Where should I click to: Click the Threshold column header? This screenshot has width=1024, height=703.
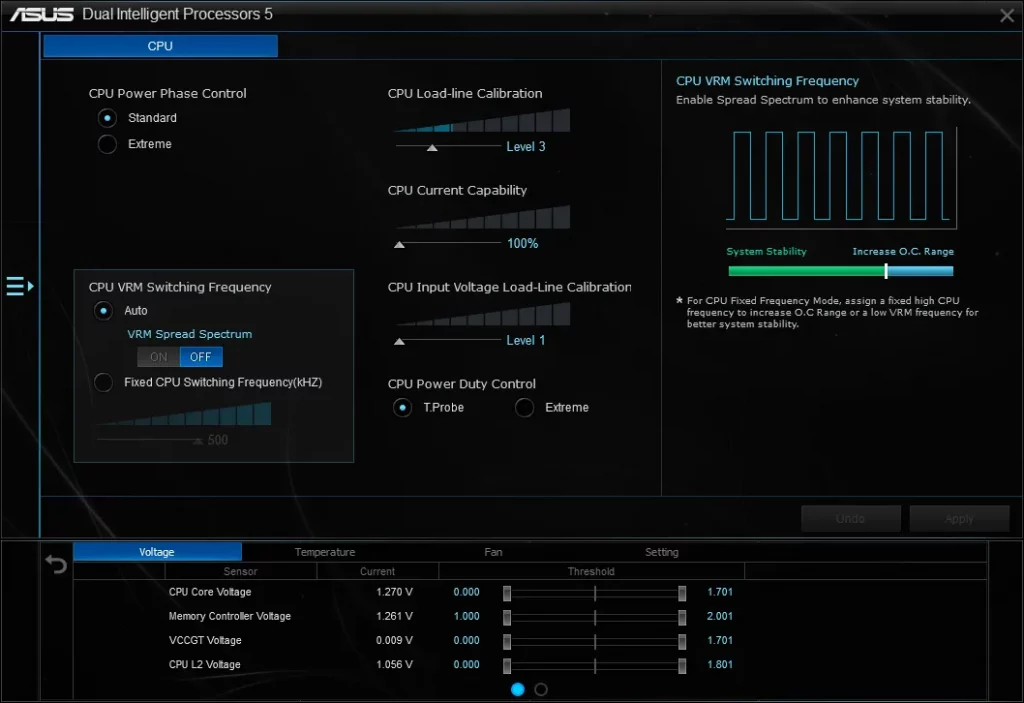pyautogui.click(x=591, y=572)
